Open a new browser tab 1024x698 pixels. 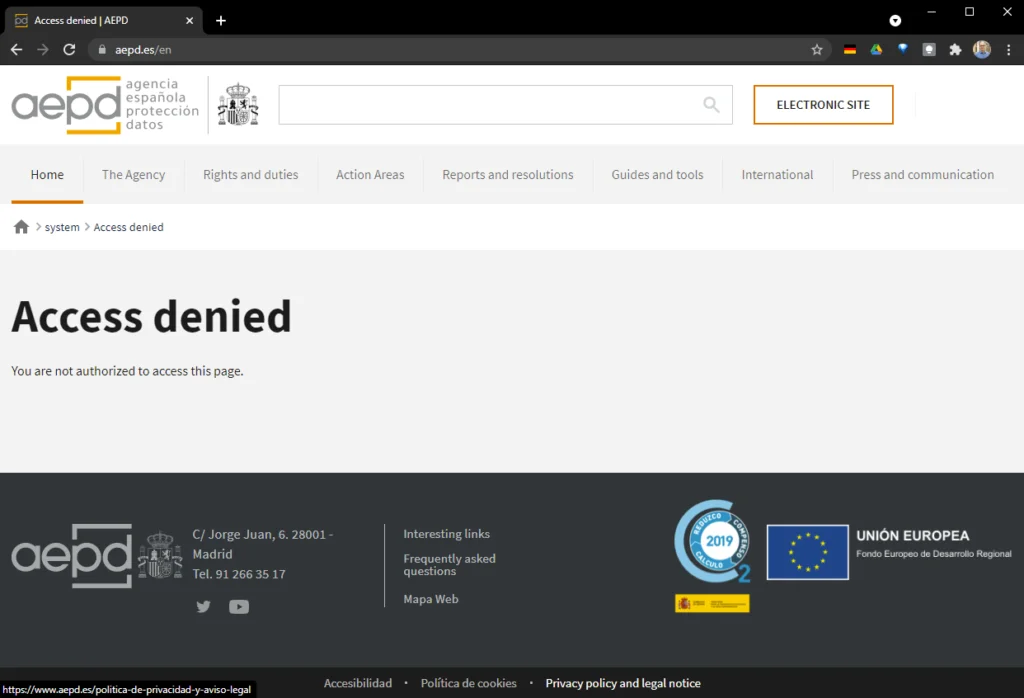coord(221,21)
